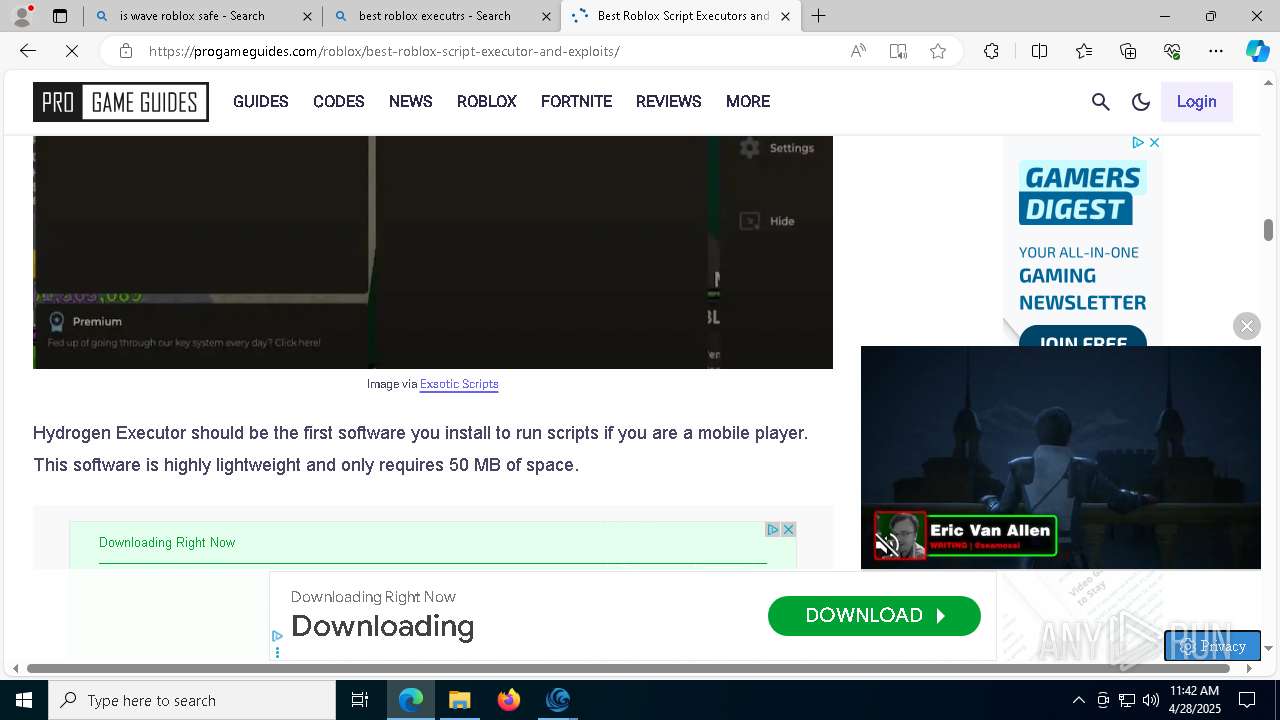The height and width of the screenshot is (720, 1280).
Task: Close 'is wave roblox safe' tab
Action: [x=308, y=16]
